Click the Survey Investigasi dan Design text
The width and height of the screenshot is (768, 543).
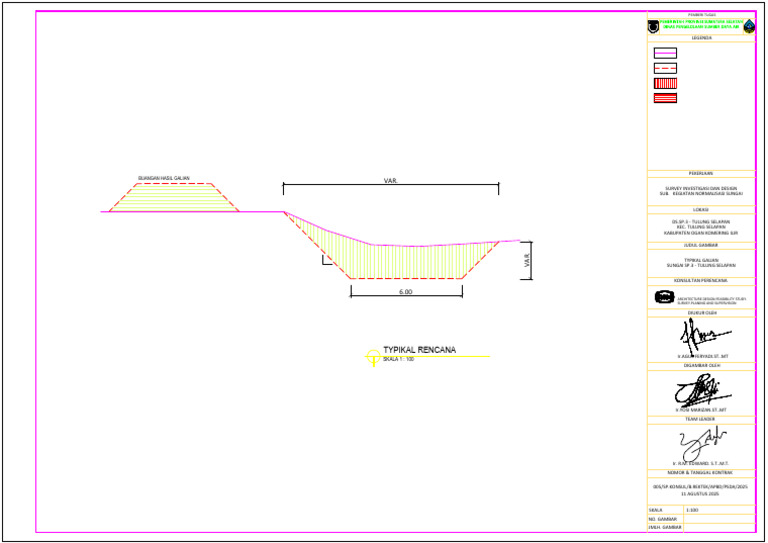click(x=701, y=189)
